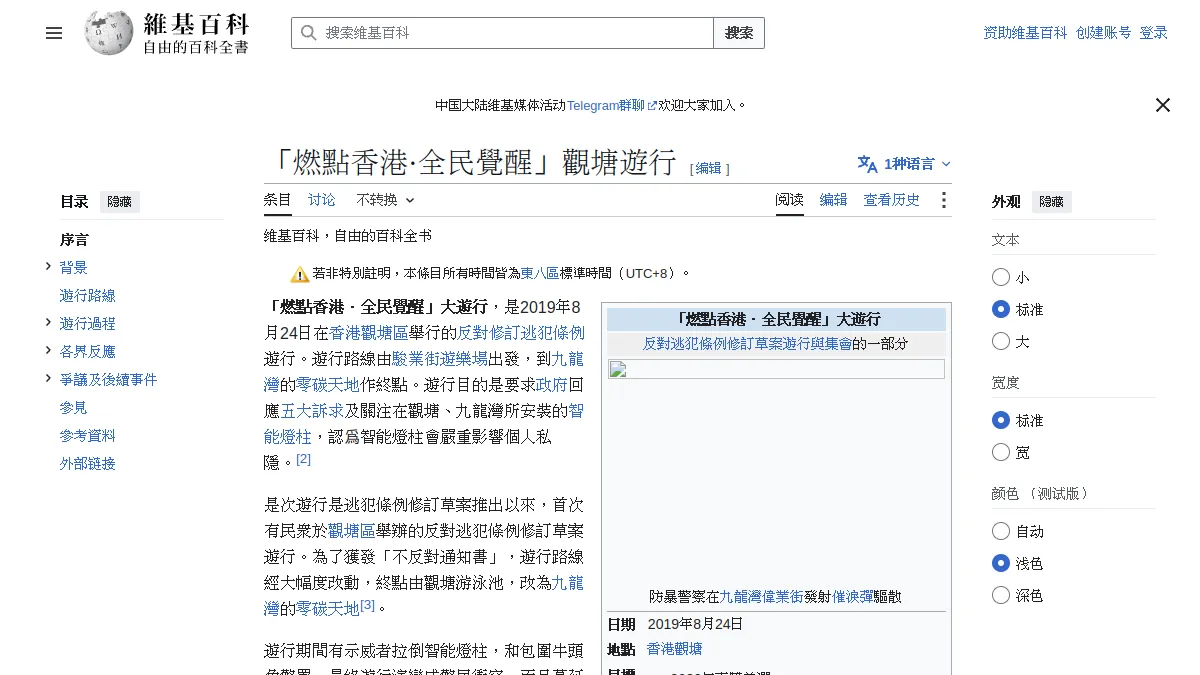
Task: Click the magnifier icon in search box
Action: (308, 33)
